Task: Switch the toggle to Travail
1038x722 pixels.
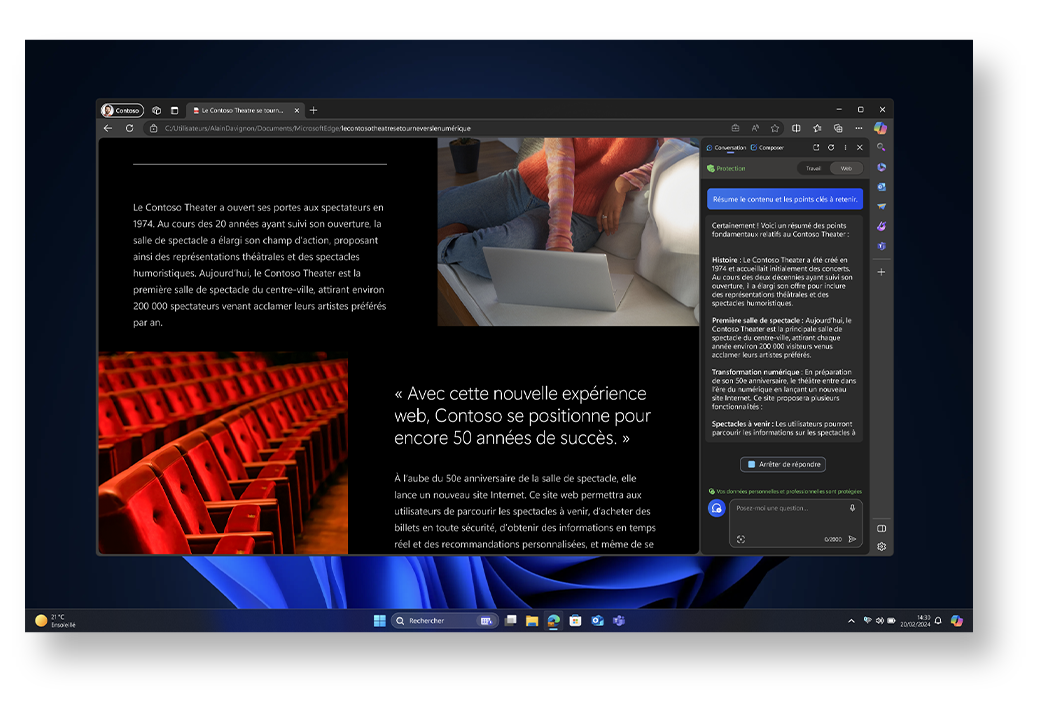Action: 814,169
